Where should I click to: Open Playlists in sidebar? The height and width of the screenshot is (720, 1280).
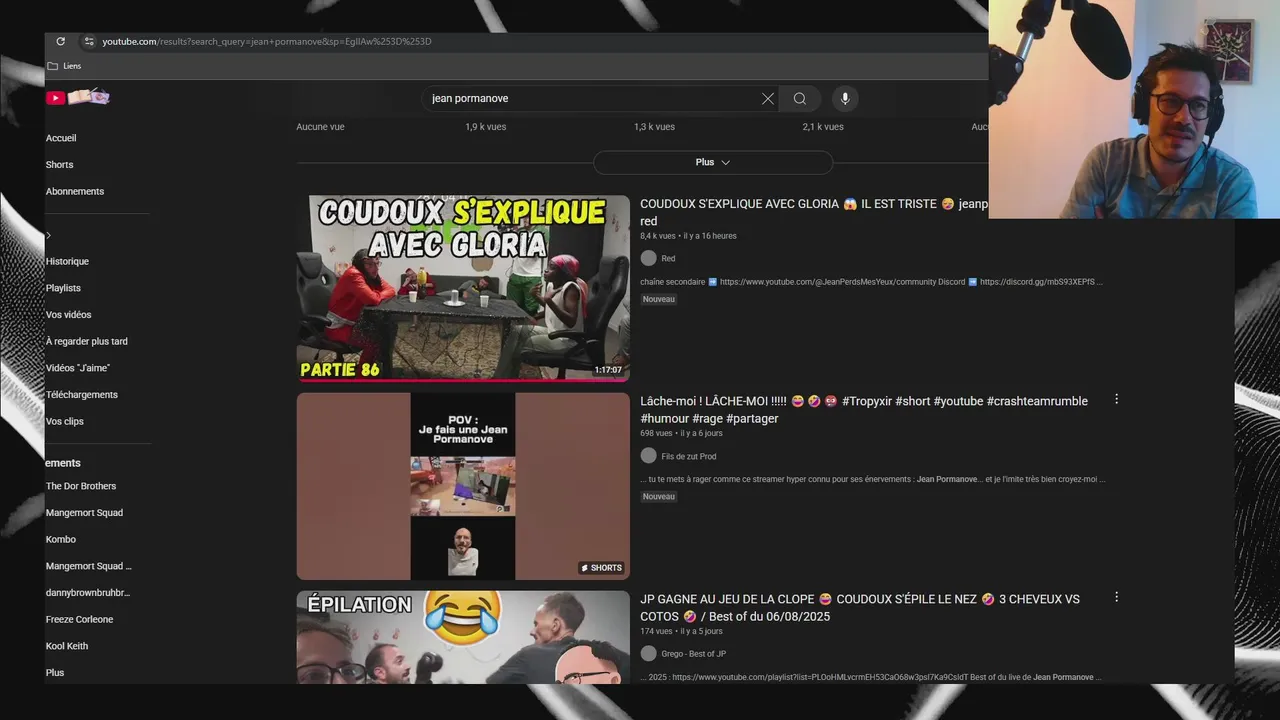click(63, 288)
